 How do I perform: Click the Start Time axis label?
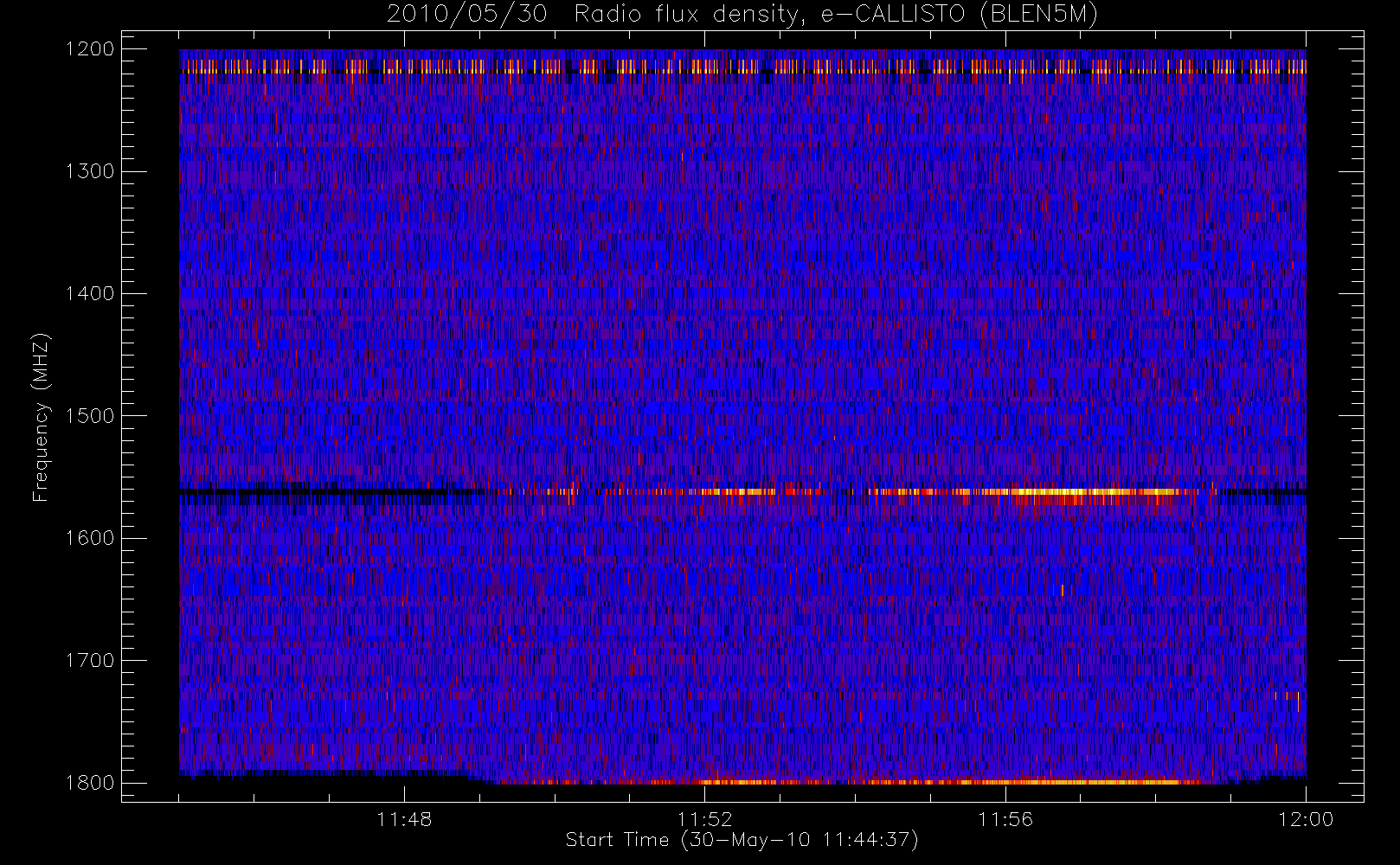coord(742,840)
